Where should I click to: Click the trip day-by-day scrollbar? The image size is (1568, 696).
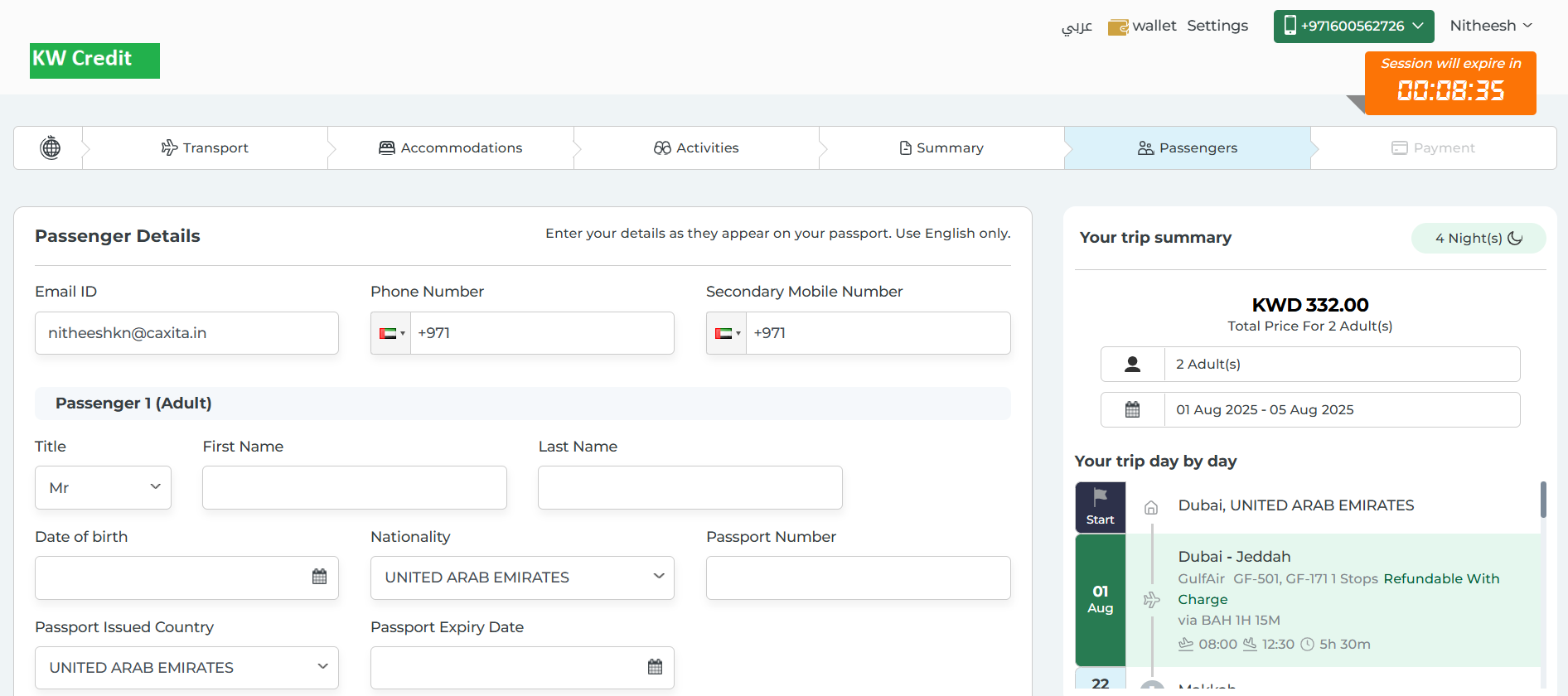[x=1543, y=500]
